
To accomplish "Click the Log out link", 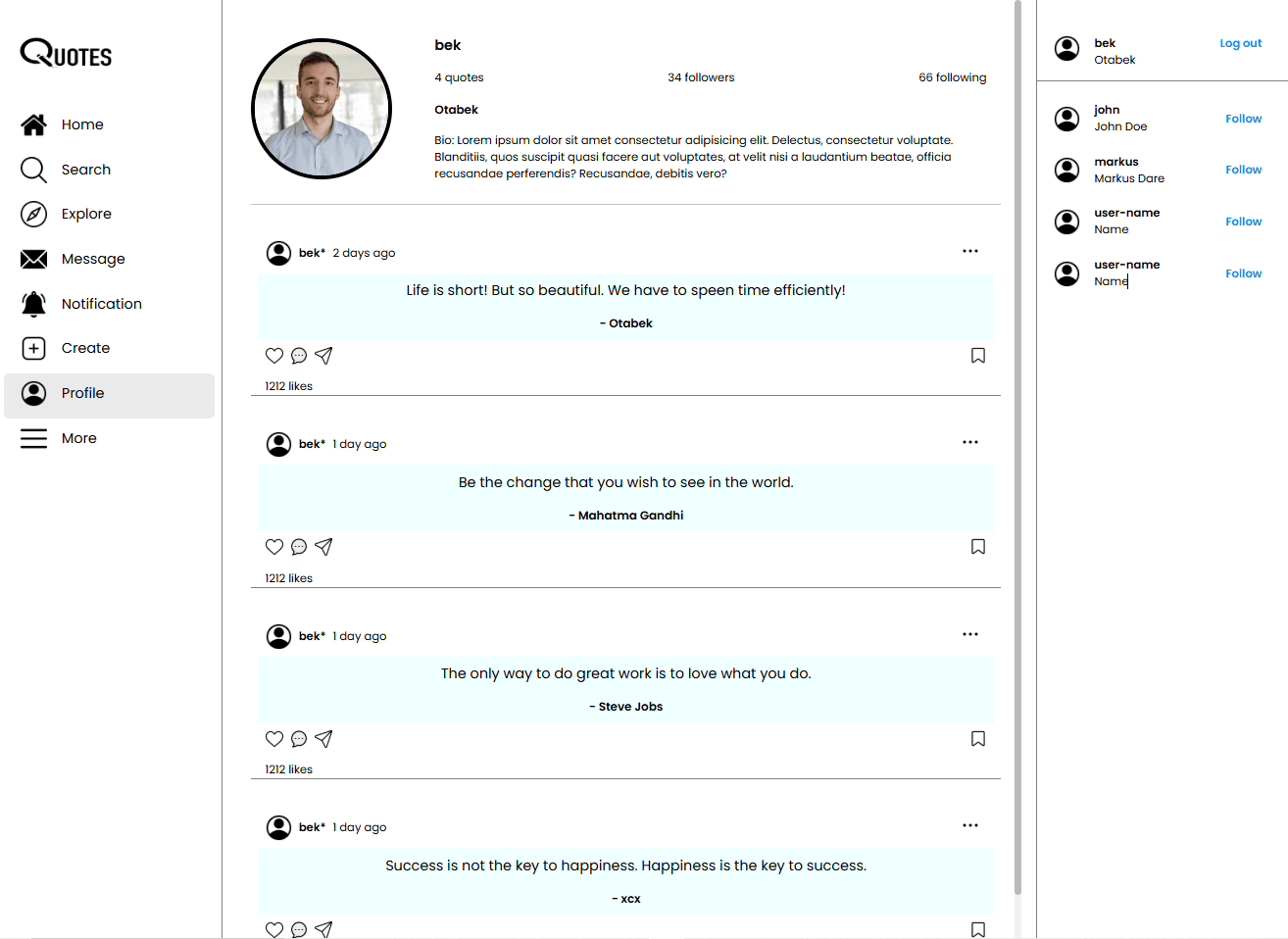I will pos(1240,43).
